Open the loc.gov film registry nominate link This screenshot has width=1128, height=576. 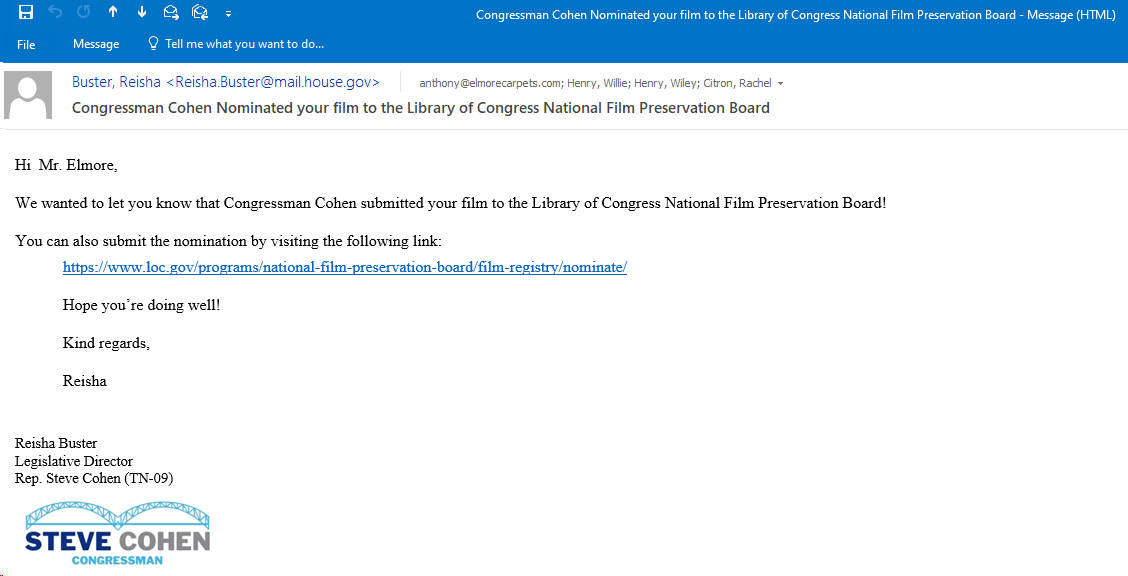pos(345,268)
